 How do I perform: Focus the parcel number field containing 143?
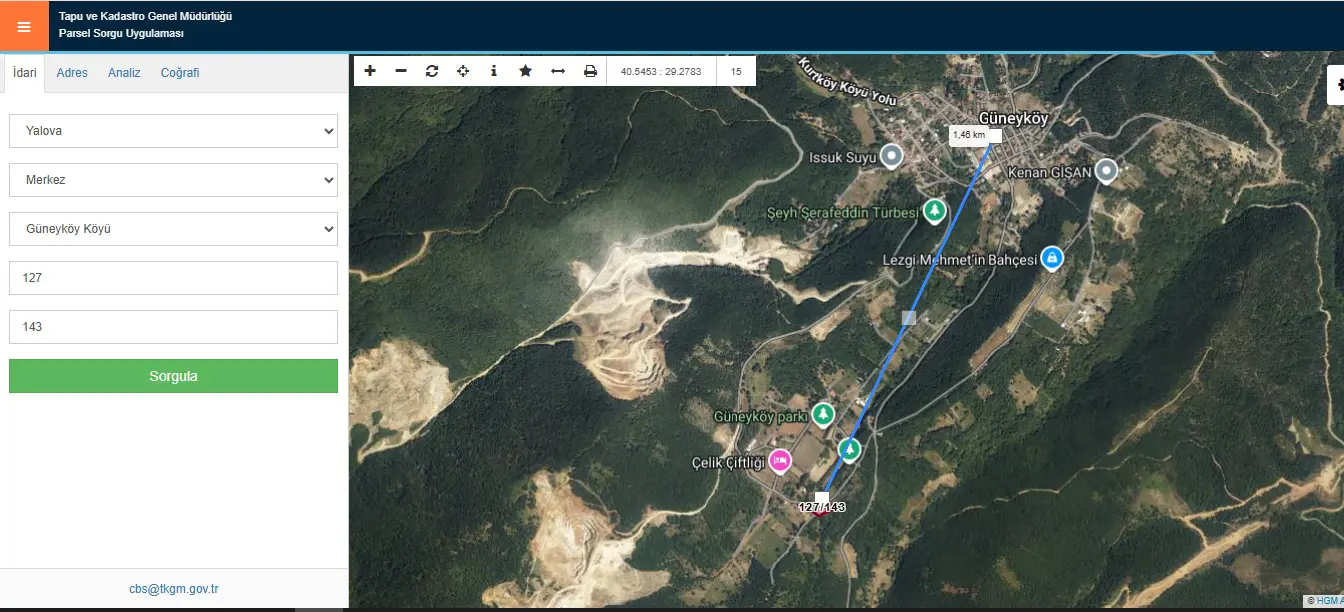point(173,327)
